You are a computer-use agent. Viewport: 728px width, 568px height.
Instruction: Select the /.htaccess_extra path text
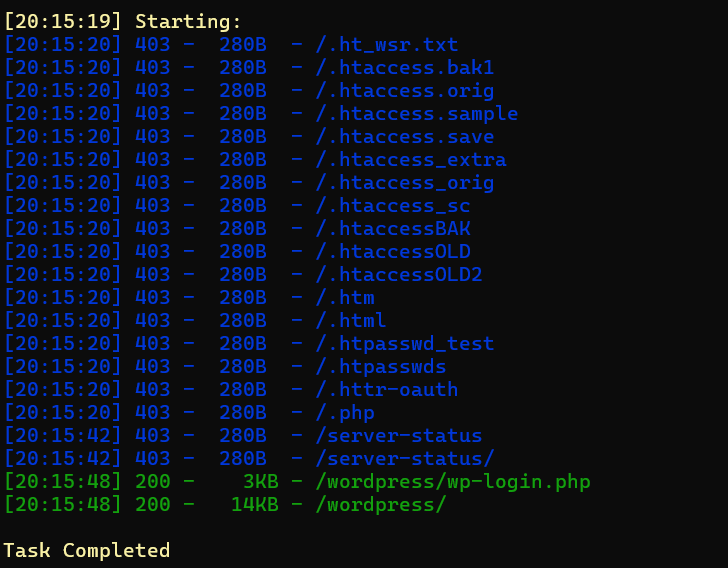tap(411, 160)
